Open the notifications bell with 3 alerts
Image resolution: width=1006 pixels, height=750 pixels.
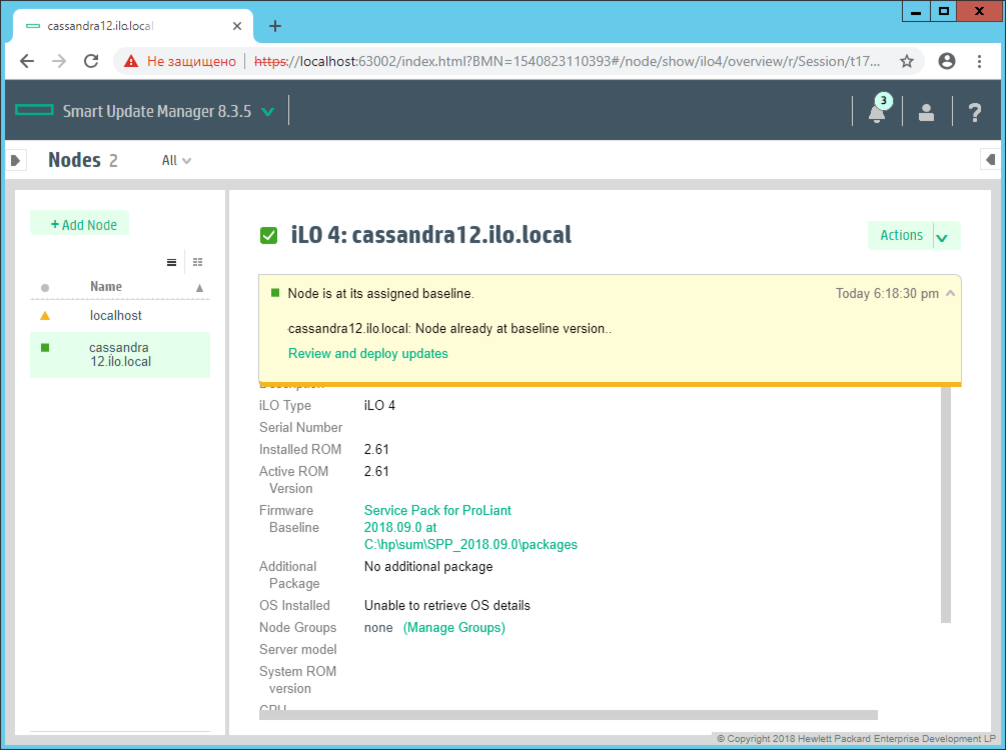pos(876,112)
